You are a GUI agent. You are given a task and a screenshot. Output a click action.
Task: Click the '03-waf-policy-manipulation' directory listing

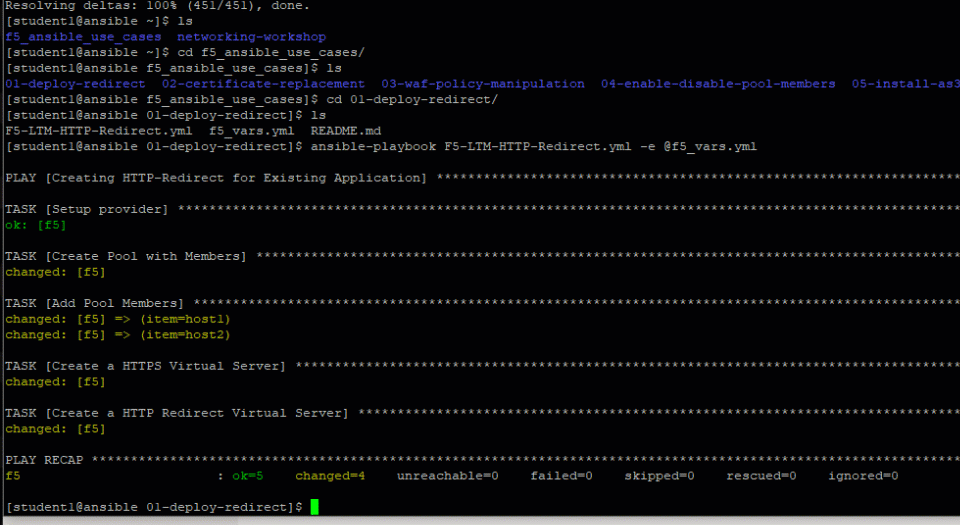(x=482, y=84)
